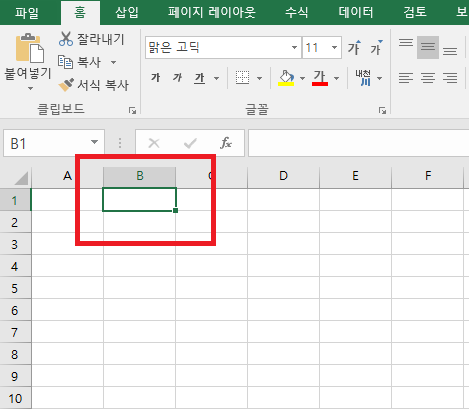Expand the 복사 dropdown arrow

pyautogui.click(x=114, y=62)
